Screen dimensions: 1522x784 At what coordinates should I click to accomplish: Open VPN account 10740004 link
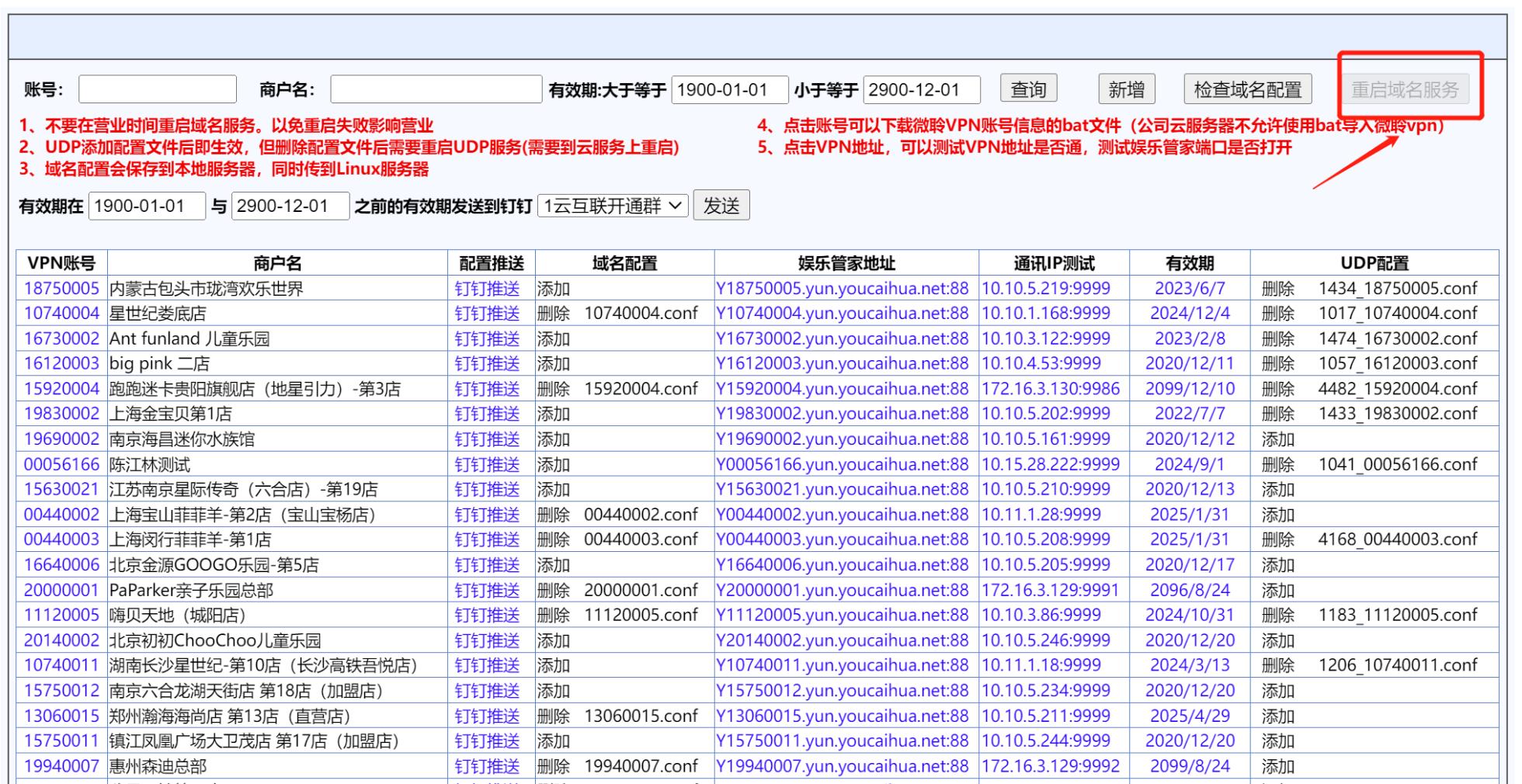tap(61, 314)
